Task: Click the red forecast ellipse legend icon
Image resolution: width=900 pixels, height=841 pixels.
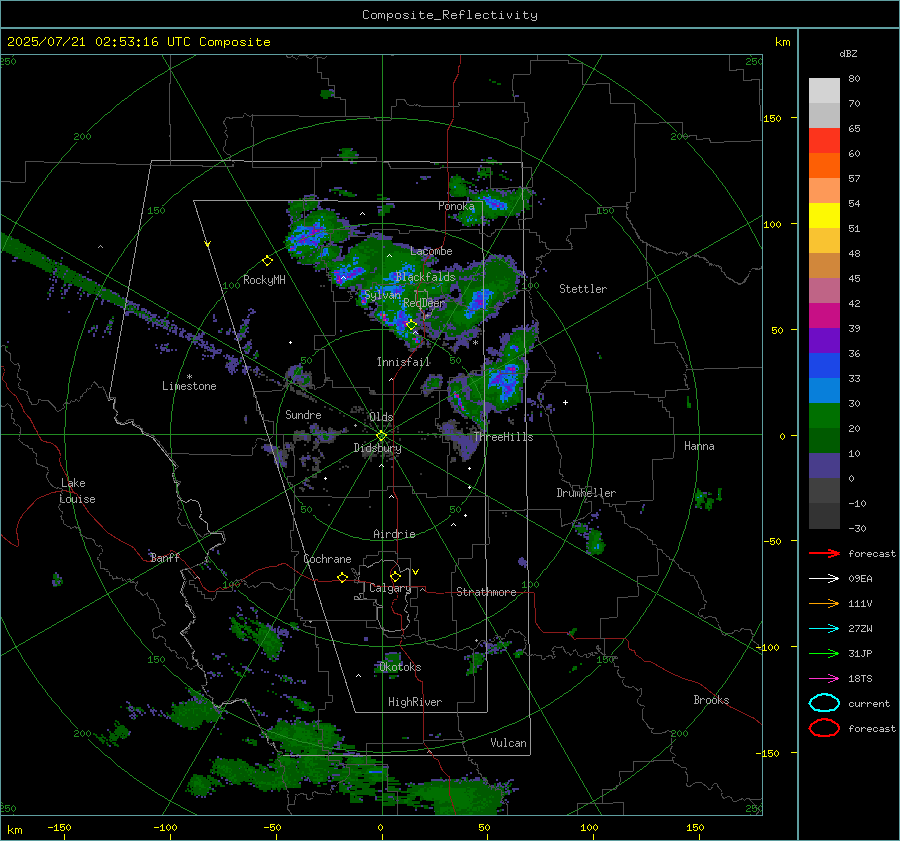Action: point(824,728)
